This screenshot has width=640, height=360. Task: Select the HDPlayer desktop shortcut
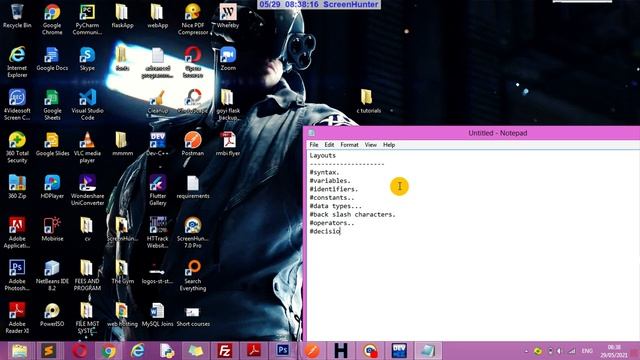coord(52,187)
